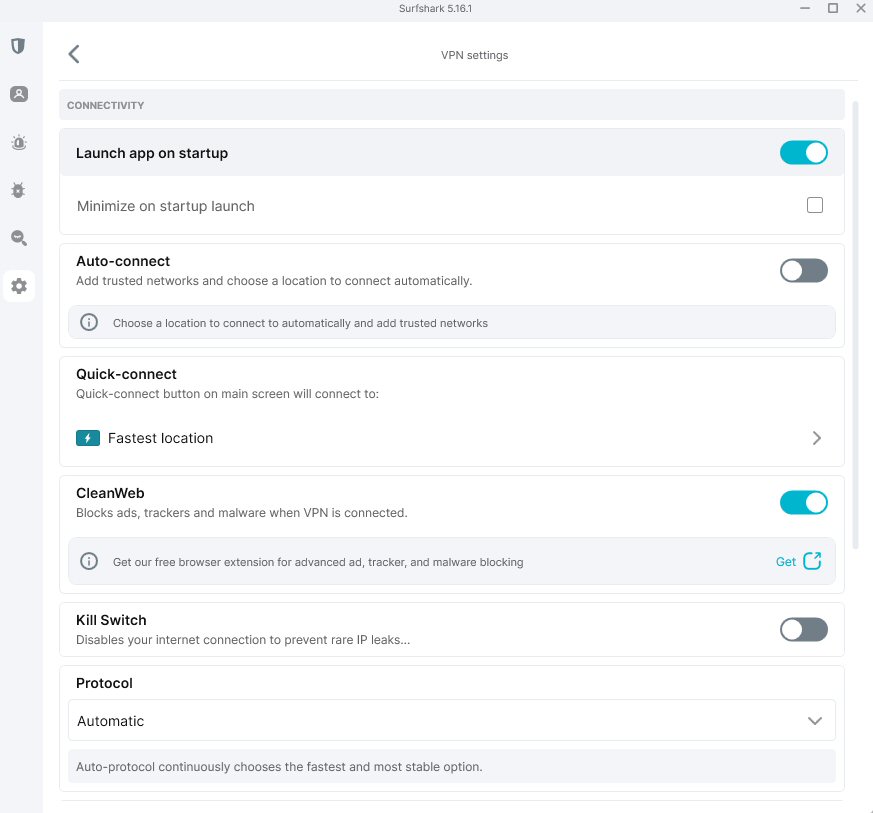
Task: Disable the Launch app on startup toggle
Action: tap(803, 153)
